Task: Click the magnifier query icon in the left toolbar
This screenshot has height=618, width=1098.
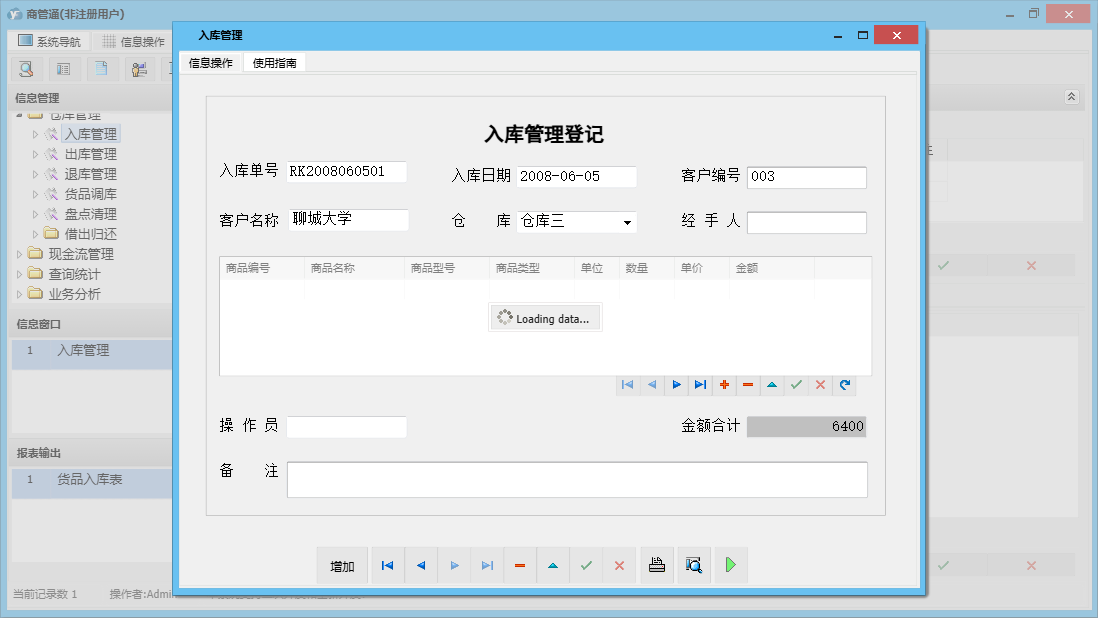Action: click(25, 68)
